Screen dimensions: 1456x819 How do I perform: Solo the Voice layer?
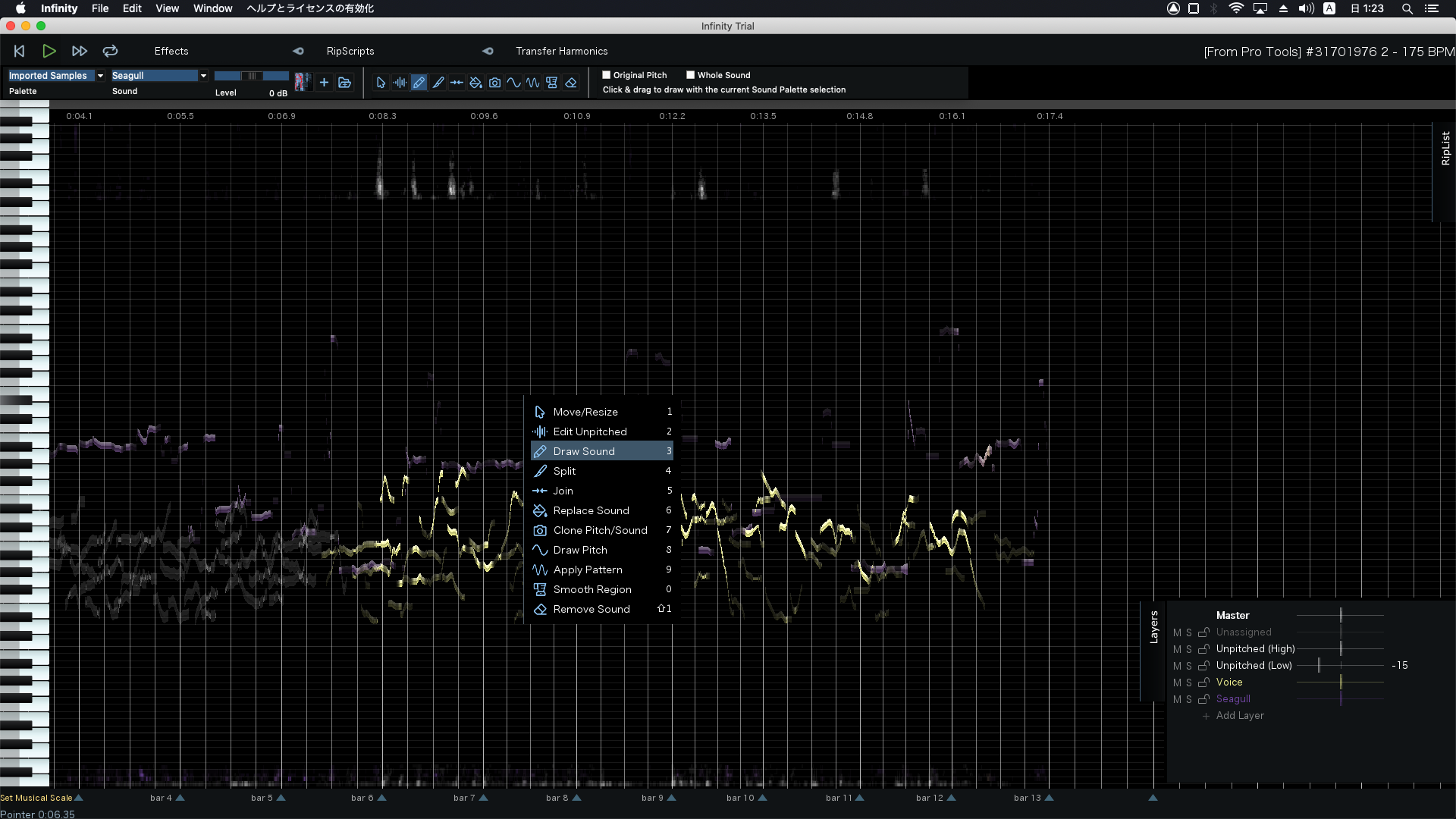point(1189,682)
